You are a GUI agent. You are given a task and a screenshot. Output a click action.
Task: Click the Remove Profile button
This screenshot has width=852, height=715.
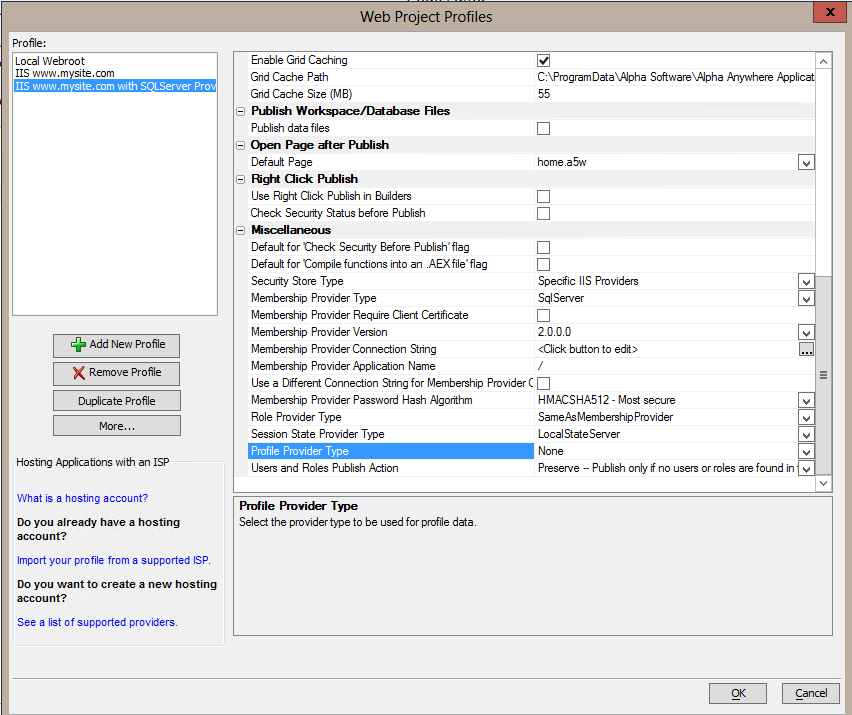point(116,373)
